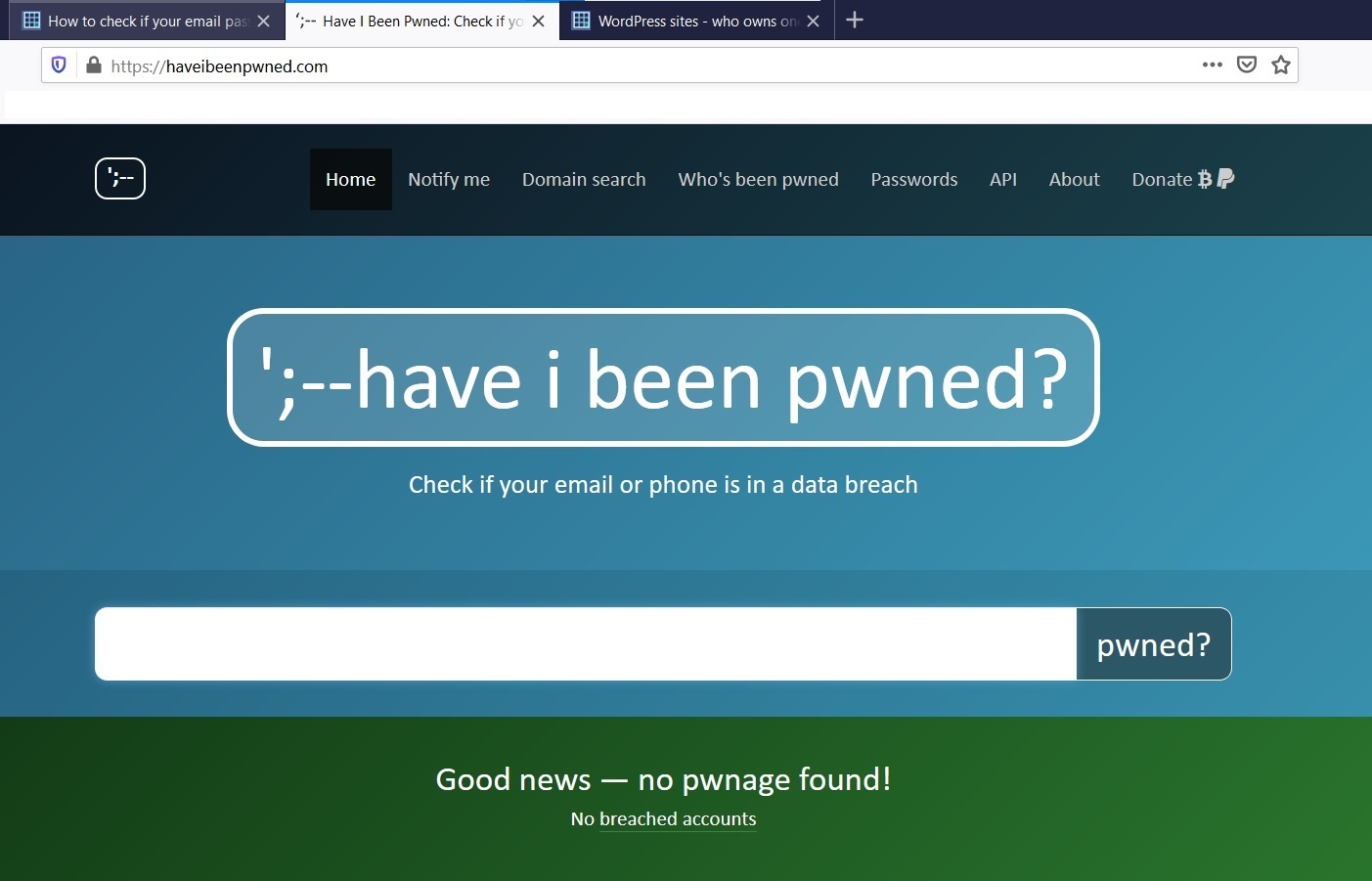The image size is (1372, 881).
Task: Click 'Good news — no pwnage found!' heading
Action: click(663, 779)
